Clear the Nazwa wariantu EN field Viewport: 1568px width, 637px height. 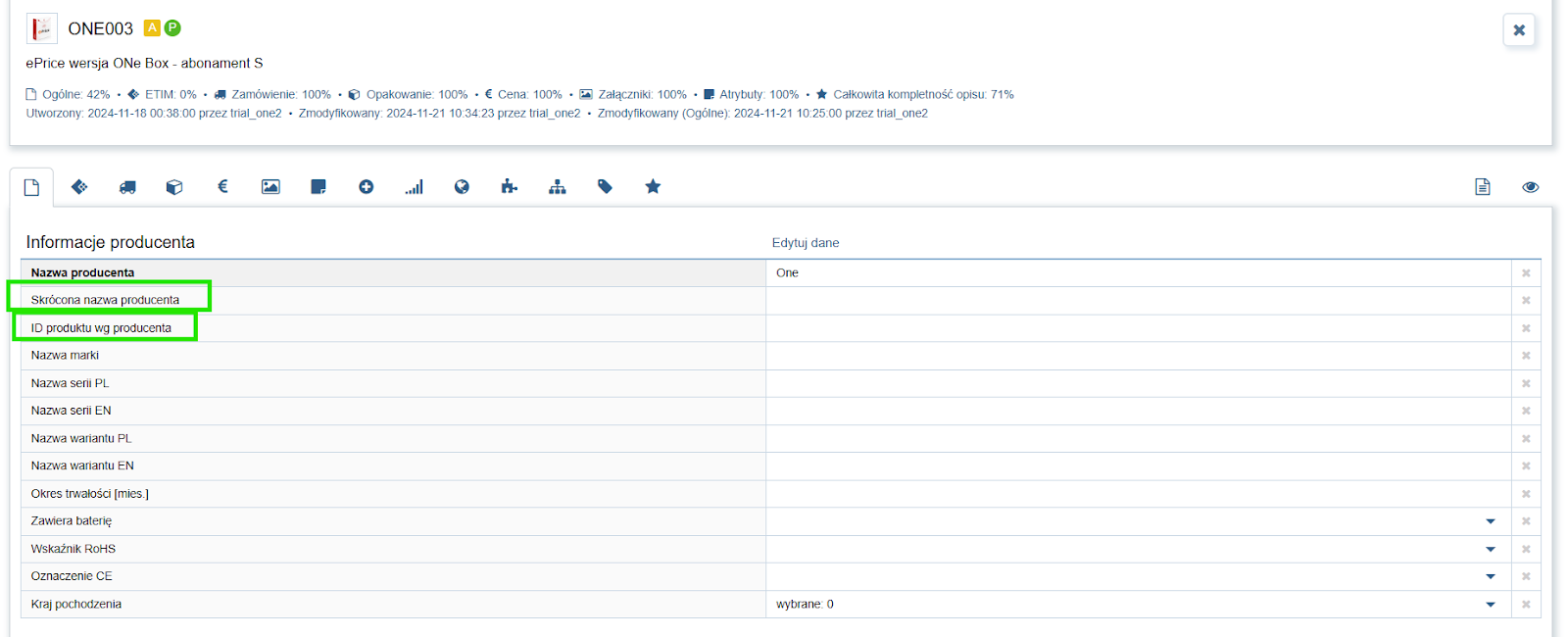click(x=1526, y=466)
